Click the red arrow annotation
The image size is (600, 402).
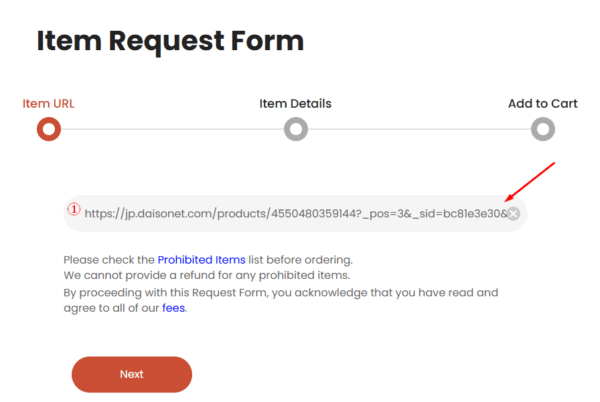tap(530, 184)
